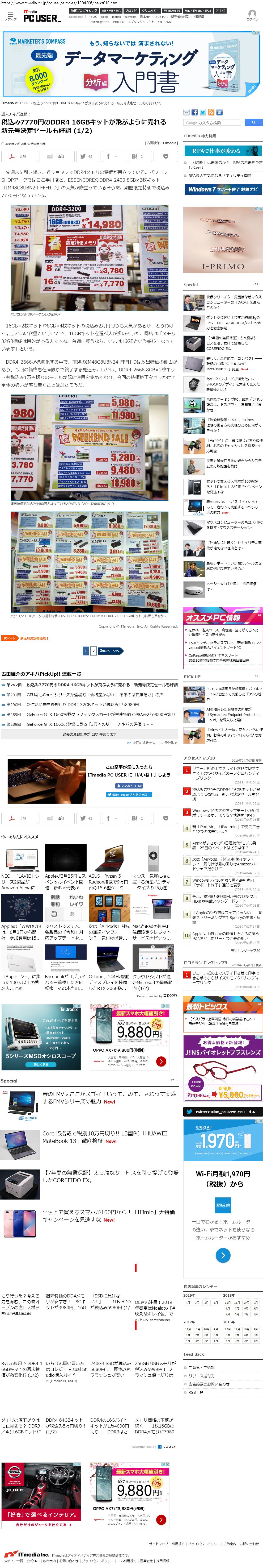
Task: Save to Pocket using top bar icon
Action: point(165,156)
